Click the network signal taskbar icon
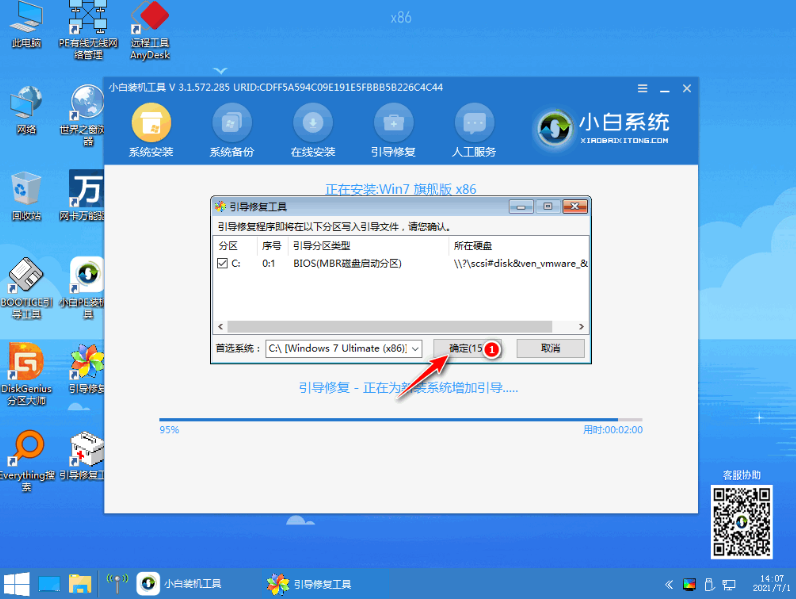The width and height of the screenshot is (796, 599). point(117,584)
